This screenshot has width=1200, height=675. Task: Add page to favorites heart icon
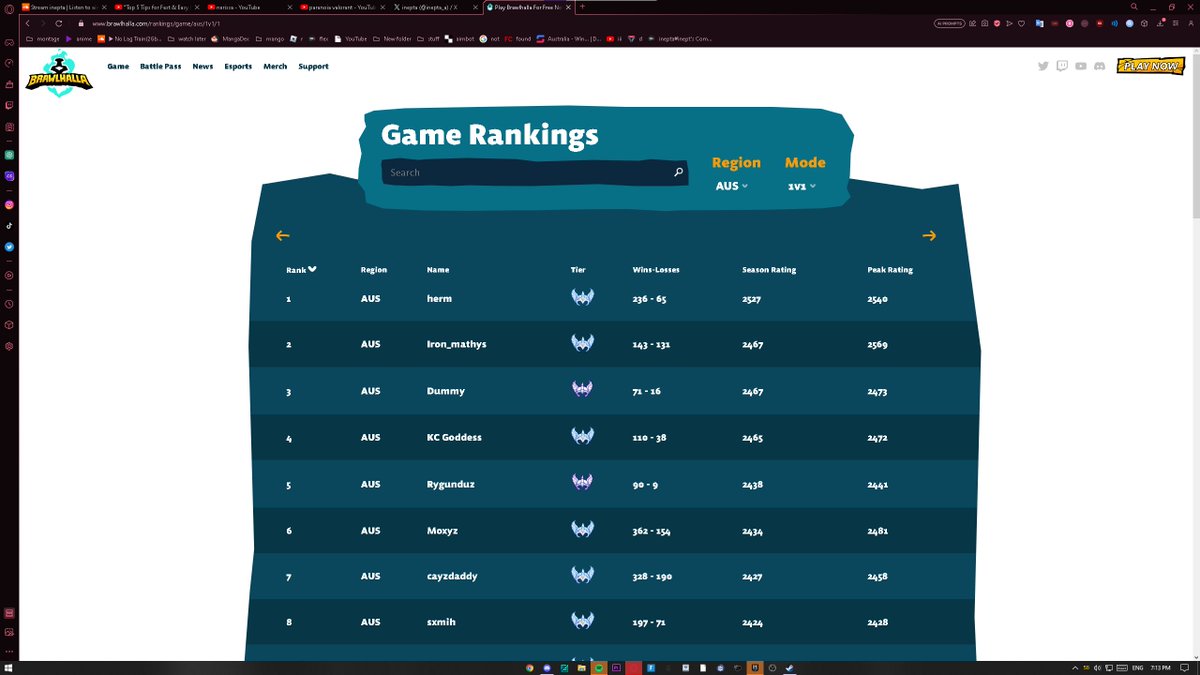click(1021, 23)
